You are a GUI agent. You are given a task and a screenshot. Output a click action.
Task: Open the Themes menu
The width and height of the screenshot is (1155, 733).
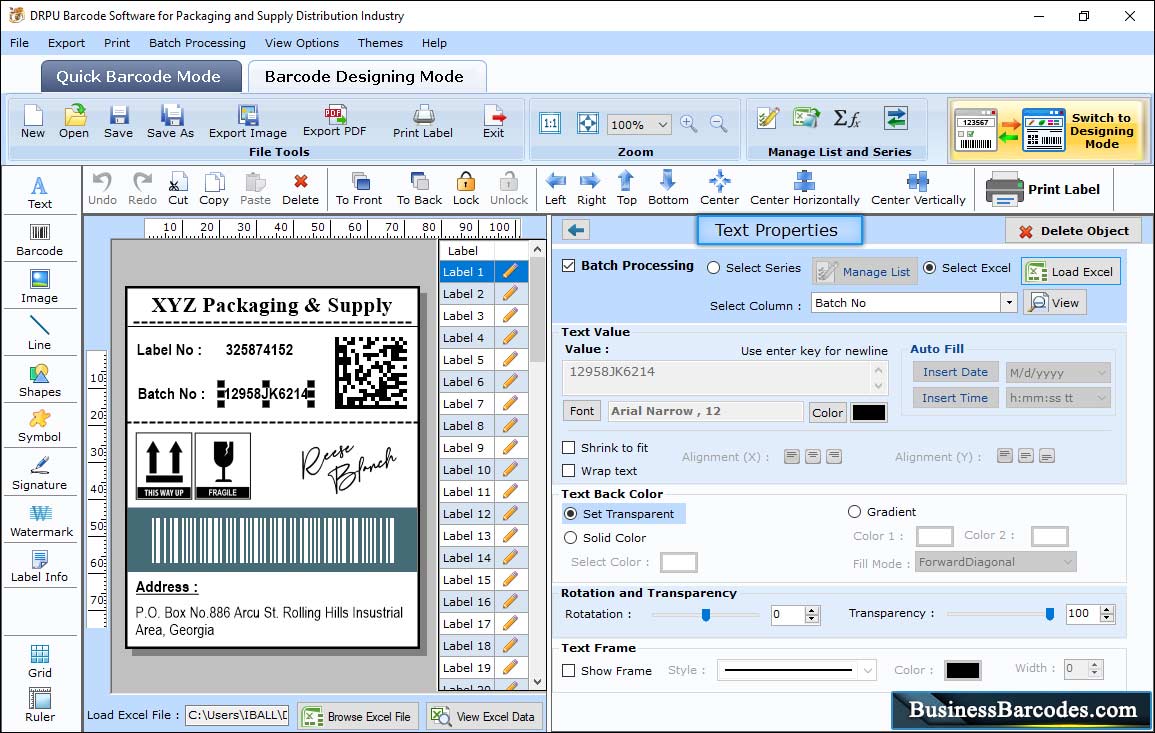tap(380, 43)
